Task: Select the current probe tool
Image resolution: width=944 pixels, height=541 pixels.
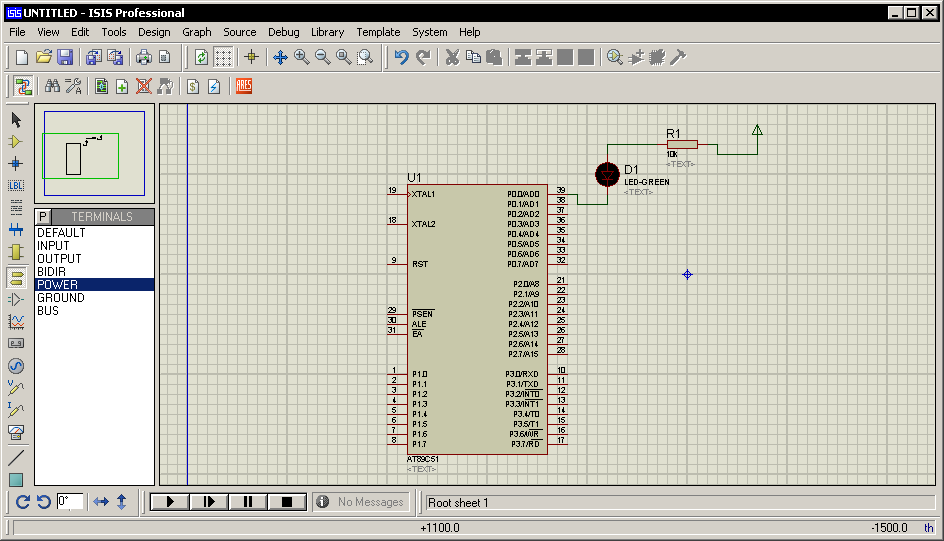Action: 16,410
